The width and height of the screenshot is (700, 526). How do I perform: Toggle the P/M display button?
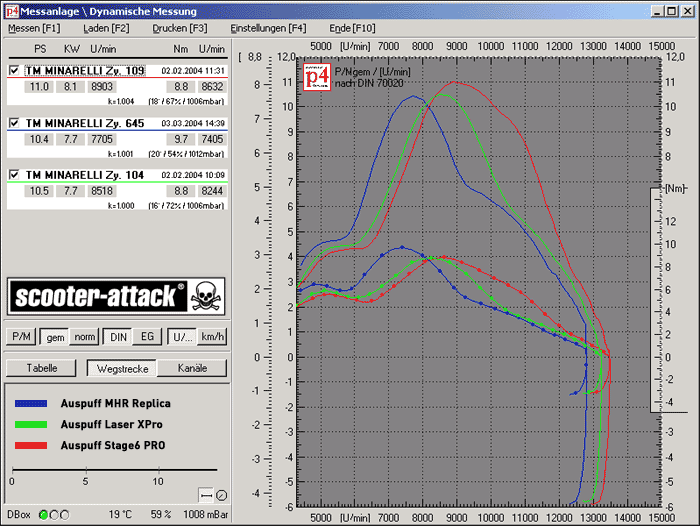pos(21,336)
